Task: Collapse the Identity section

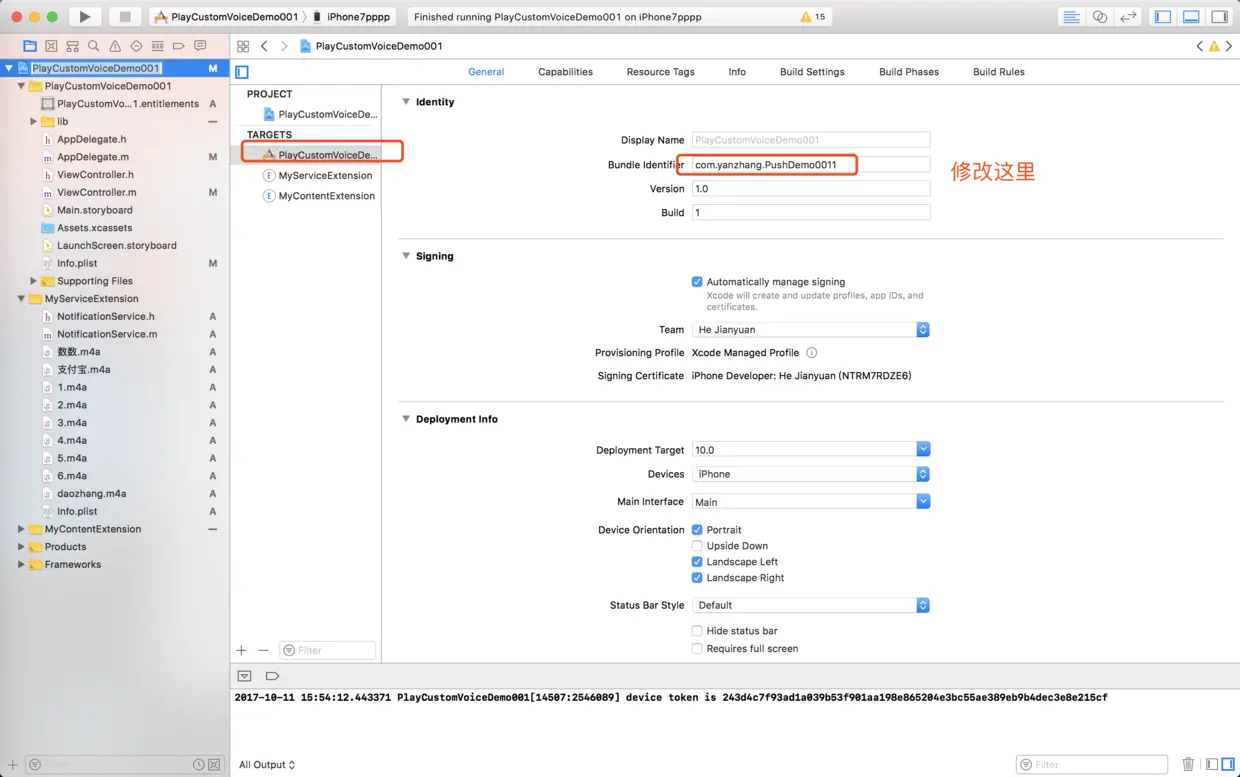Action: point(406,102)
